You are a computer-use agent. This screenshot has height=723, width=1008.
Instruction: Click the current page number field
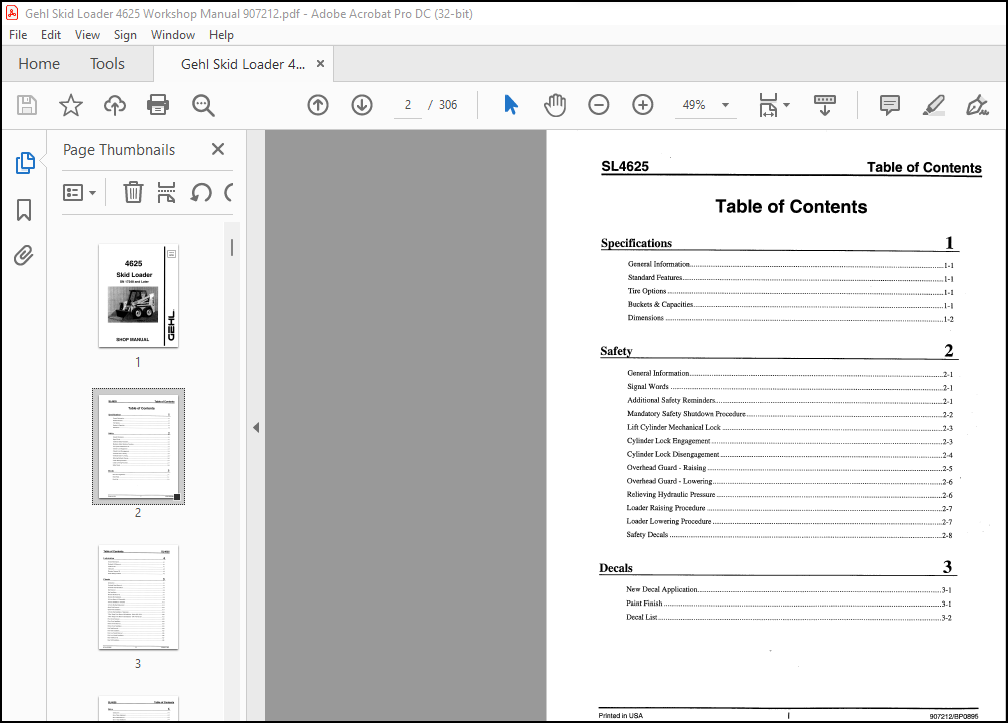coord(408,105)
